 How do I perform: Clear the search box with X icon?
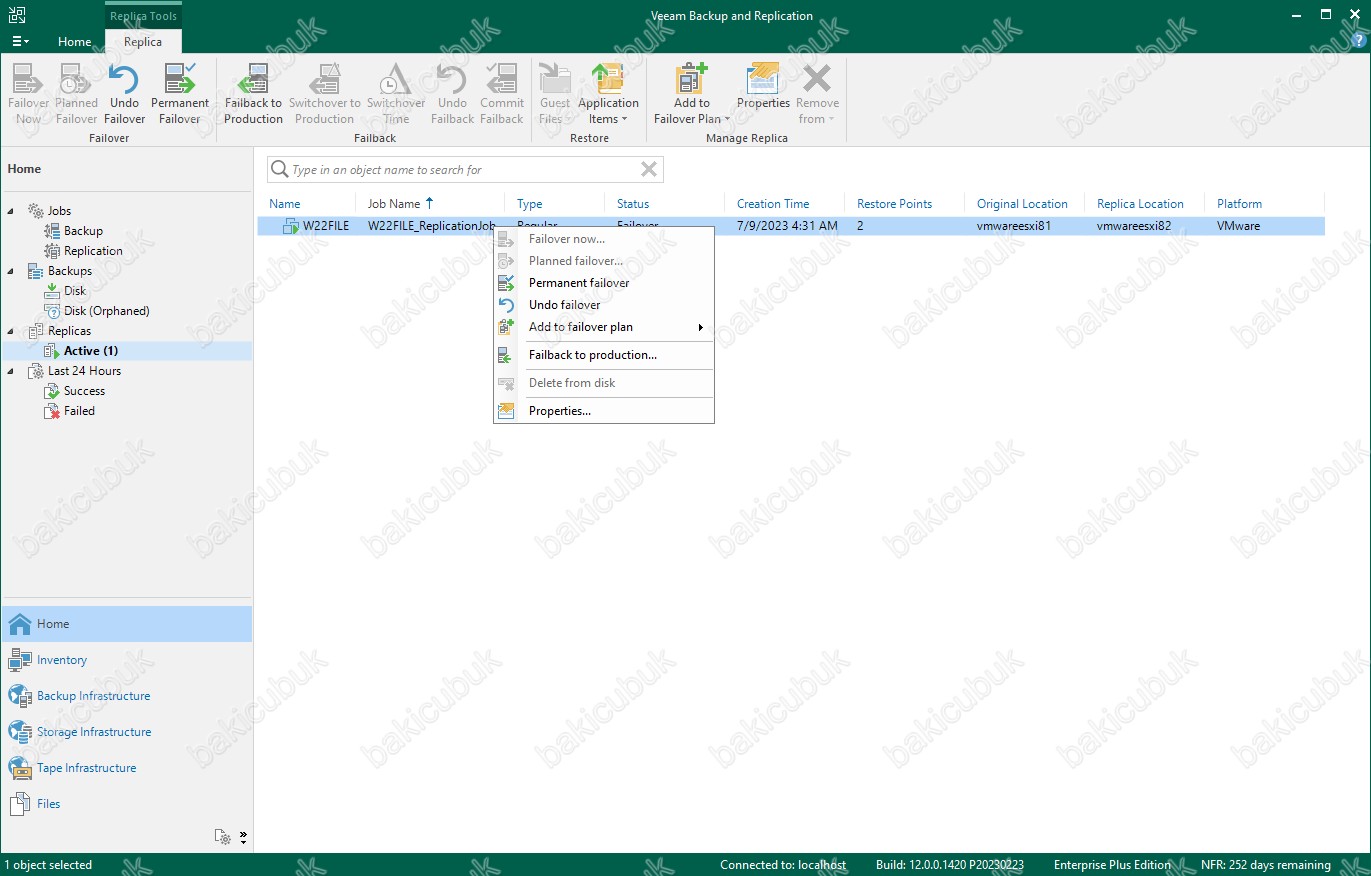point(649,170)
